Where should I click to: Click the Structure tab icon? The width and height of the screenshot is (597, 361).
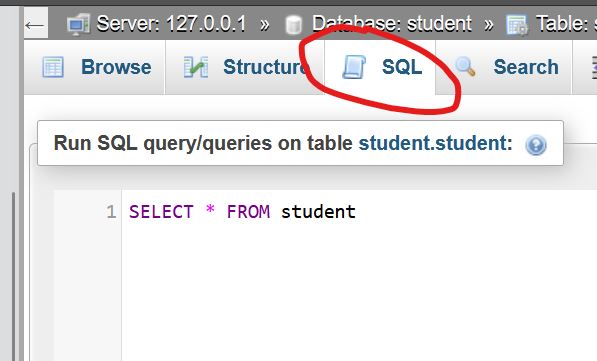196,67
